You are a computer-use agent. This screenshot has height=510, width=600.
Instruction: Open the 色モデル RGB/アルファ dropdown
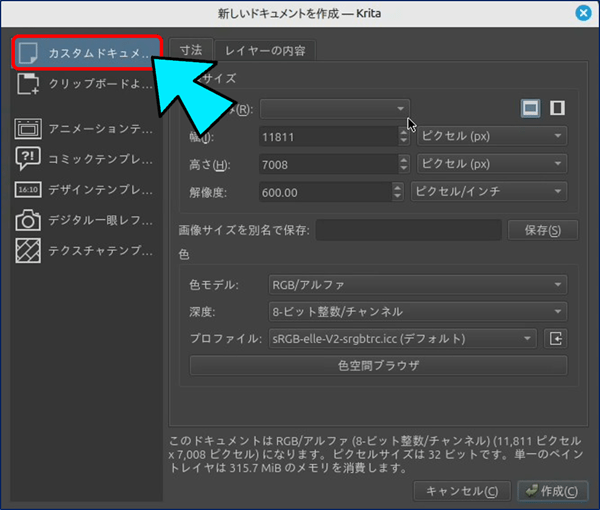417,286
